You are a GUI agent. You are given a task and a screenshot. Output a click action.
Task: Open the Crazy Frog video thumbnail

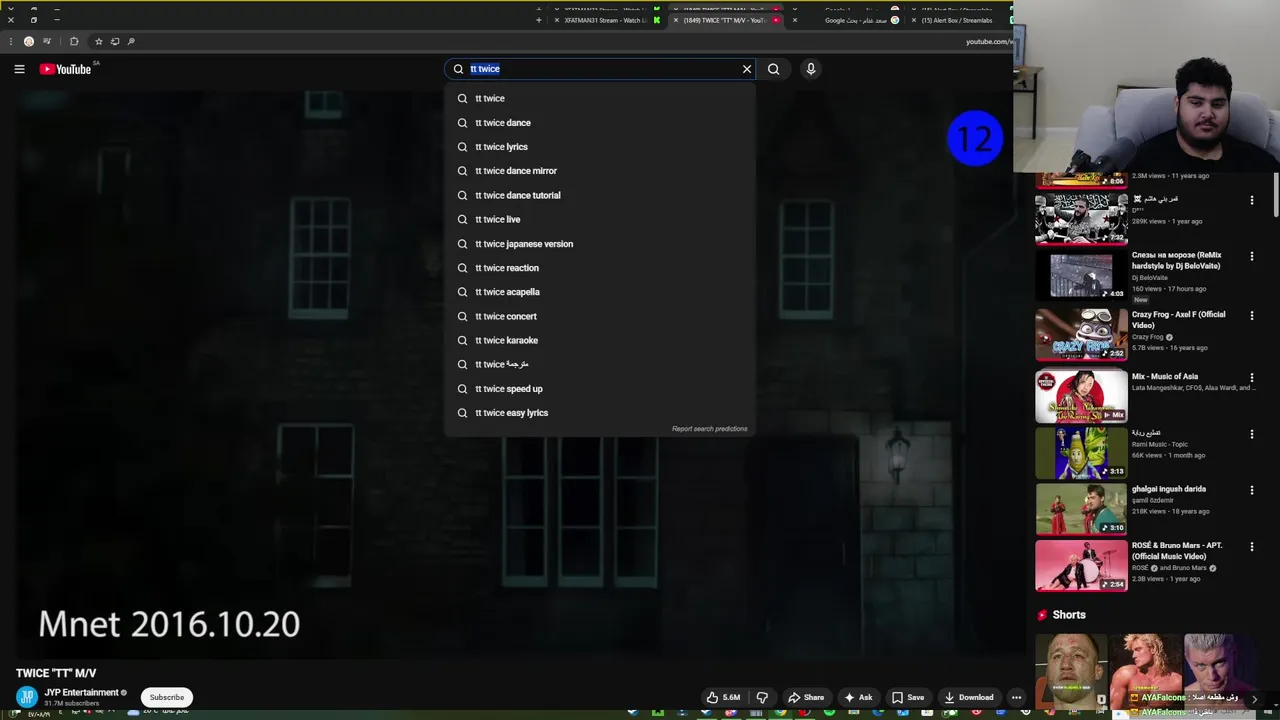pyautogui.click(x=1081, y=334)
